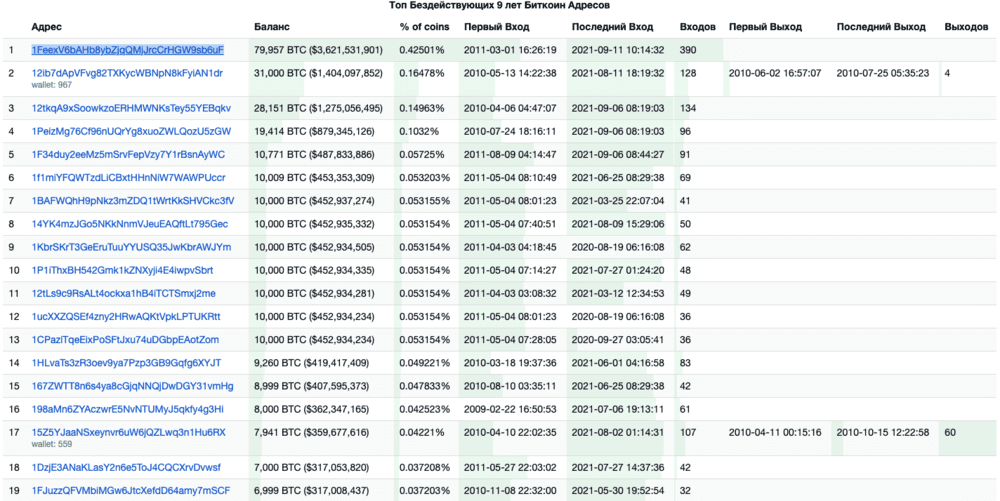The width and height of the screenshot is (1000, 501).
Task: Click percentage value 0.14963%
Action: tap(422, 108)
